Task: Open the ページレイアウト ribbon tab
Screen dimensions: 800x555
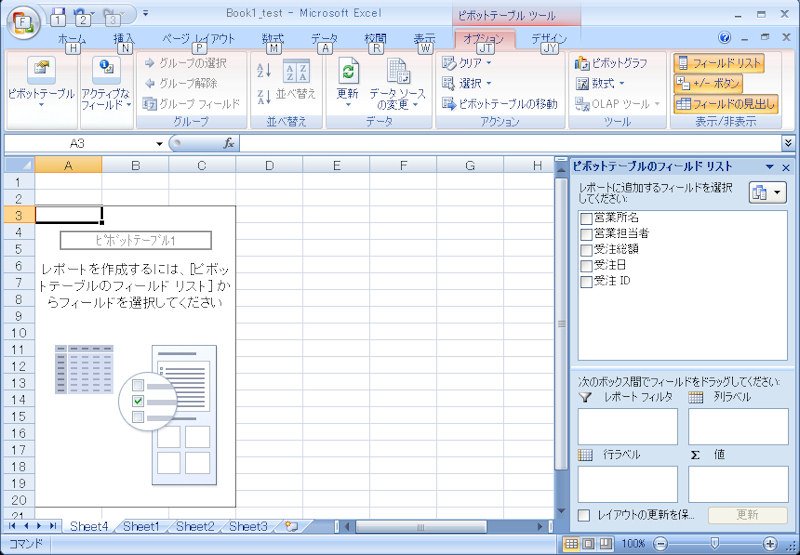Action: 199,39
